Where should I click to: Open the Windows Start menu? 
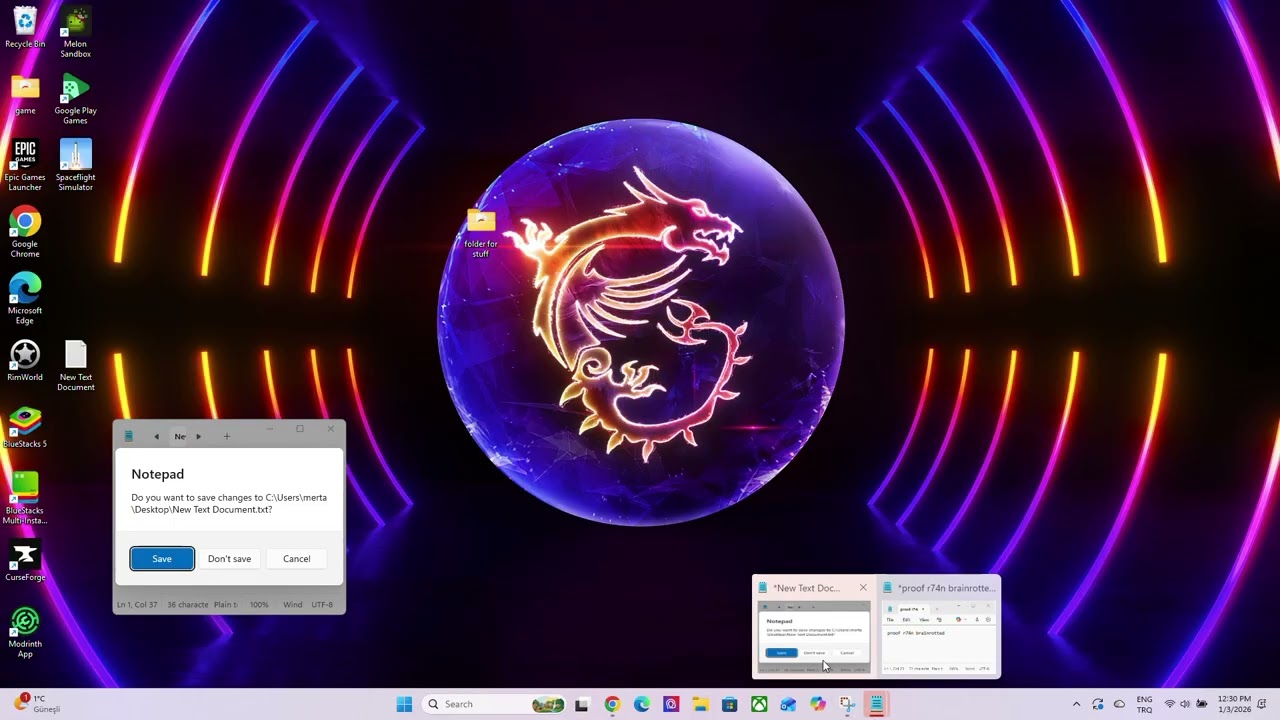pos(404,704)
